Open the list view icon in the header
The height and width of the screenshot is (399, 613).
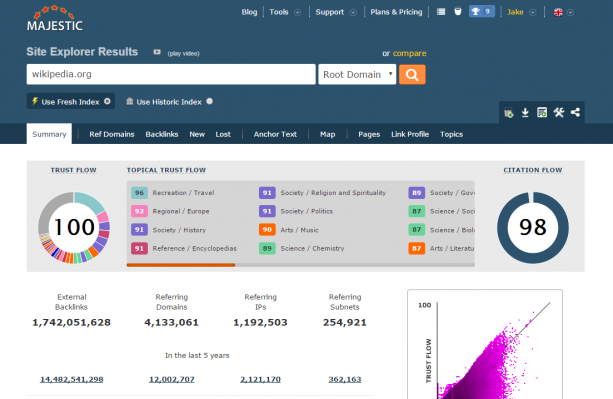(441, 12)
